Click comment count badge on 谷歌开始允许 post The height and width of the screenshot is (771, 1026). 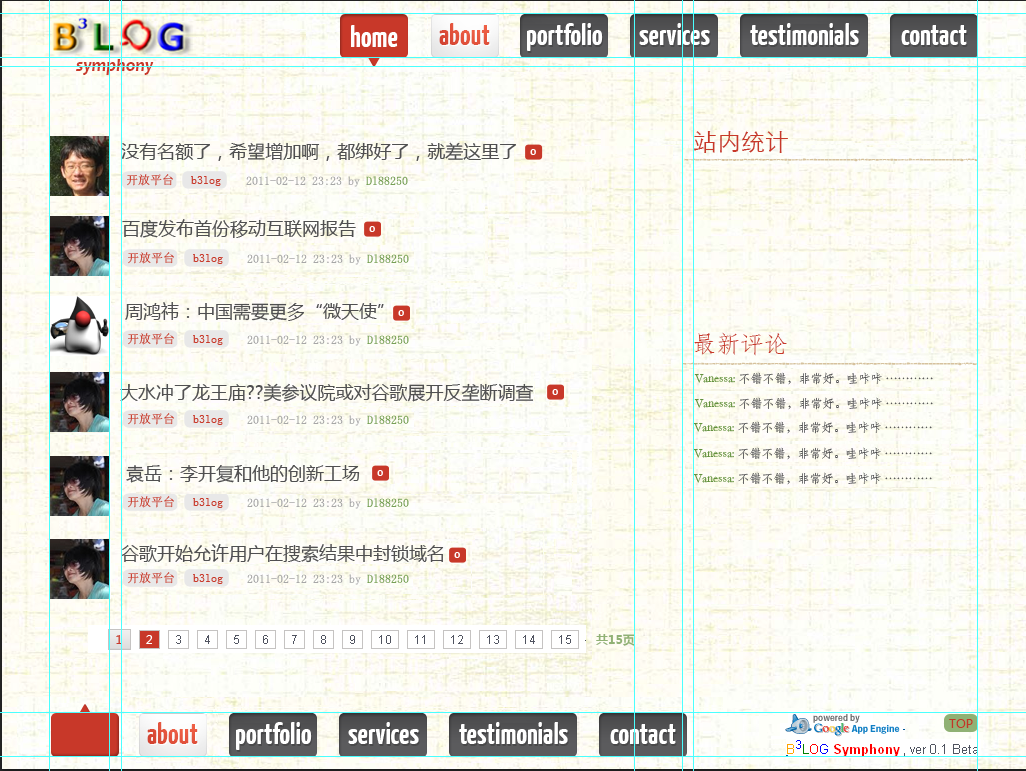[457, 555]
